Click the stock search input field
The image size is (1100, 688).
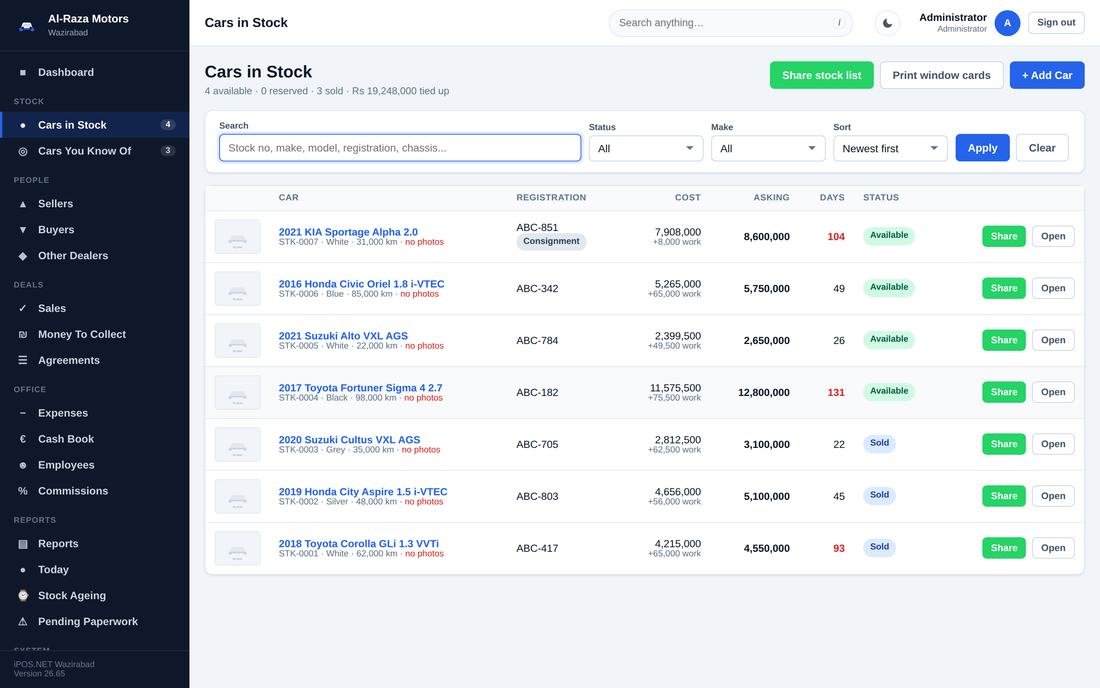click(x=400, y=148)
